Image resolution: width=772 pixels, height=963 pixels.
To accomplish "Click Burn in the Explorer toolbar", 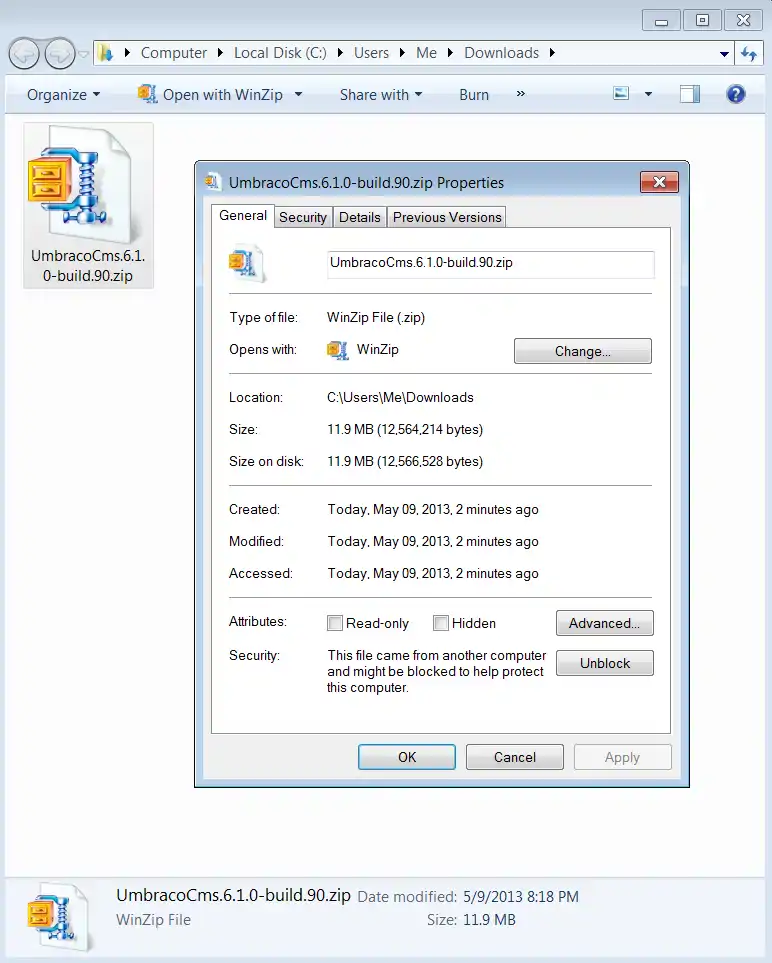I will [474, 95].
